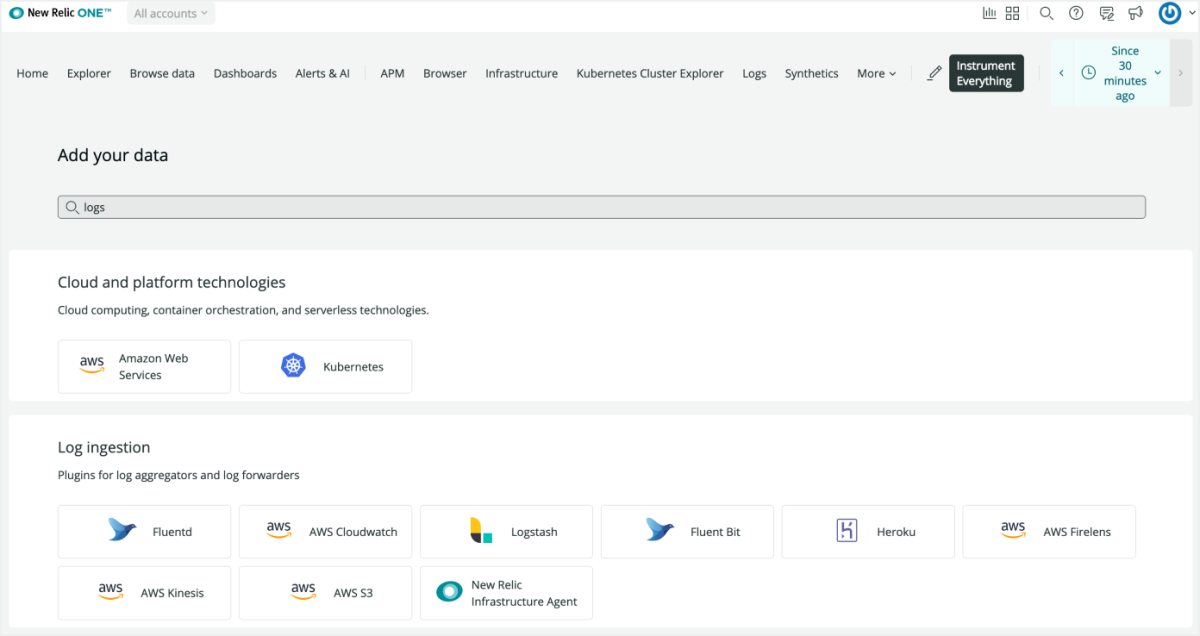Click the magnifier icon in data search
This screenshot has height=636, width=1200.
click(x=72, y=207)
